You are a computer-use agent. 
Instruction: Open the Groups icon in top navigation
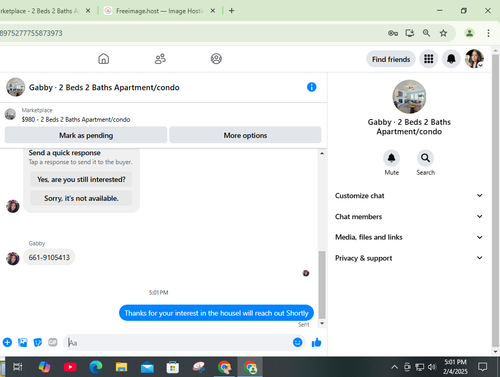pyautogui.click(x=216, y=59)
